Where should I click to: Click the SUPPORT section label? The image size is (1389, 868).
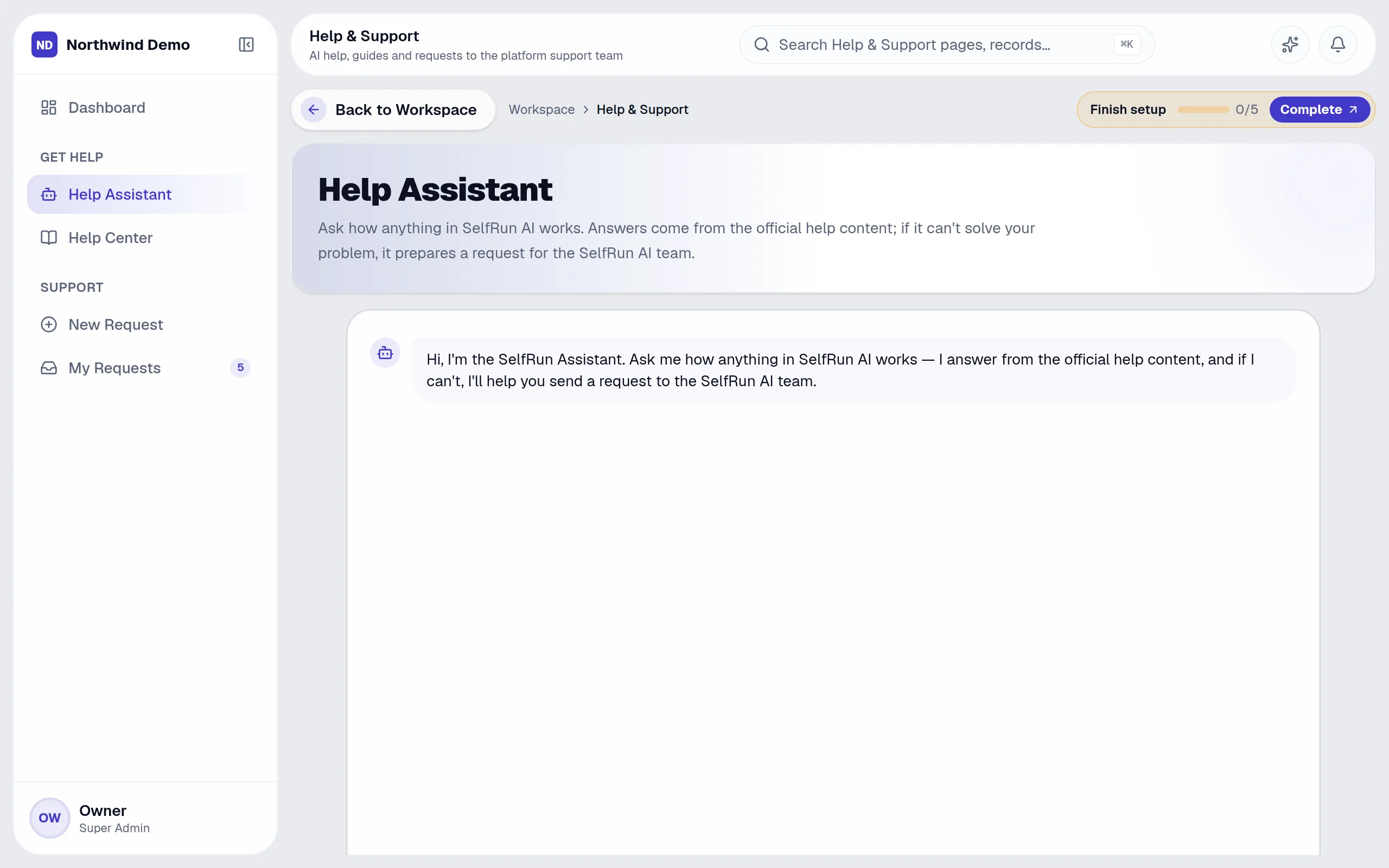click(x=72, y=288)
